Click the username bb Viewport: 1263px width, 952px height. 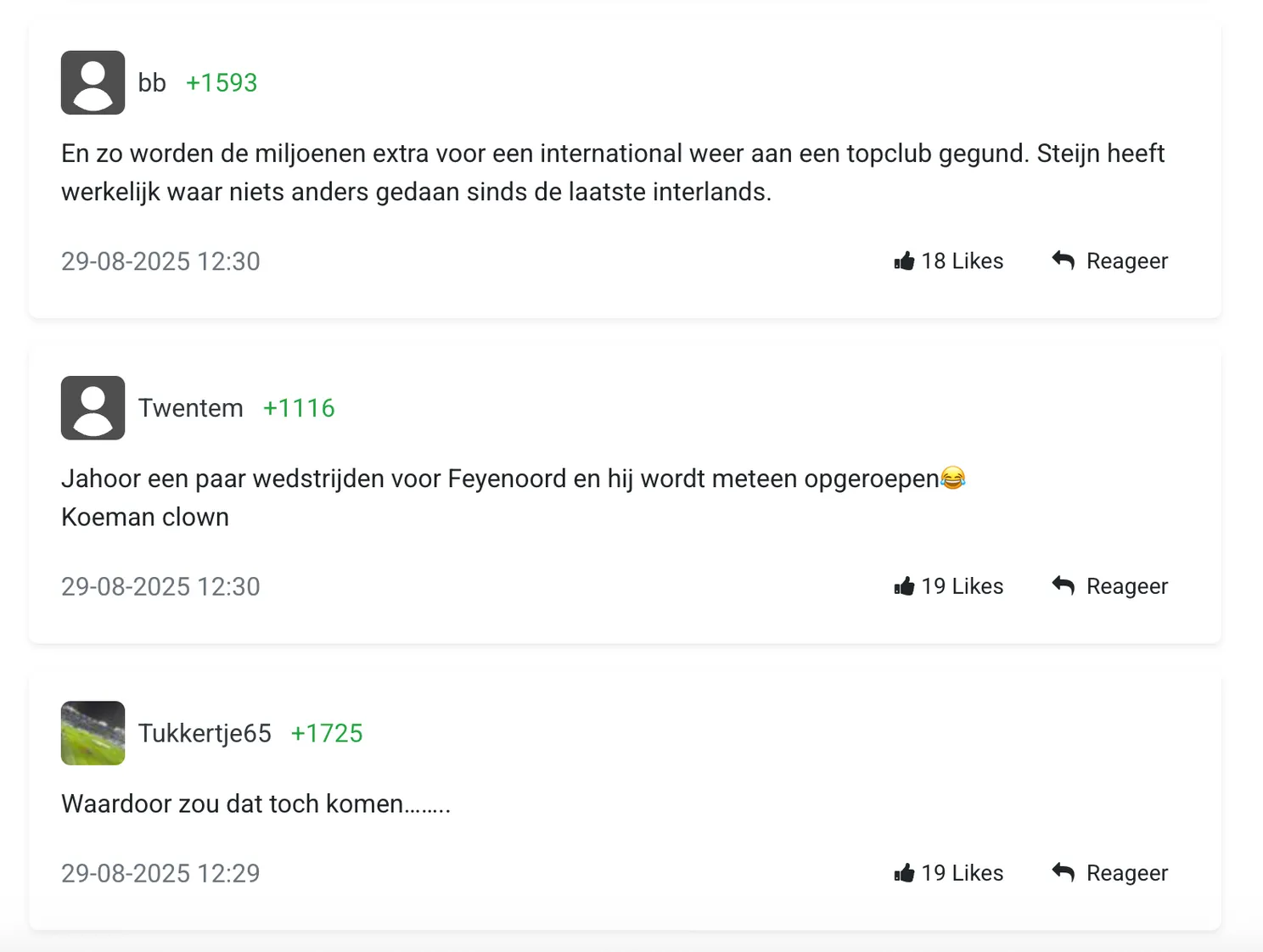tap(153, 82)
